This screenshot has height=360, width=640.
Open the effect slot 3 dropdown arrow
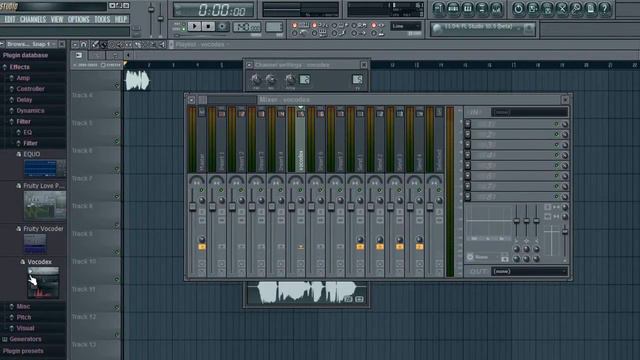point(468,145)
